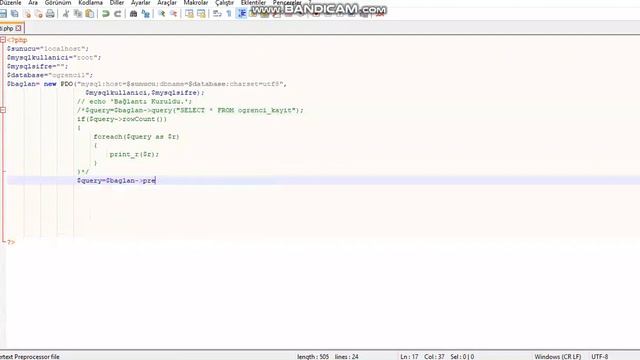Collapse the comment block fold marker
Image resolution: width=640 pixels, height=360 pixels.
3,110
